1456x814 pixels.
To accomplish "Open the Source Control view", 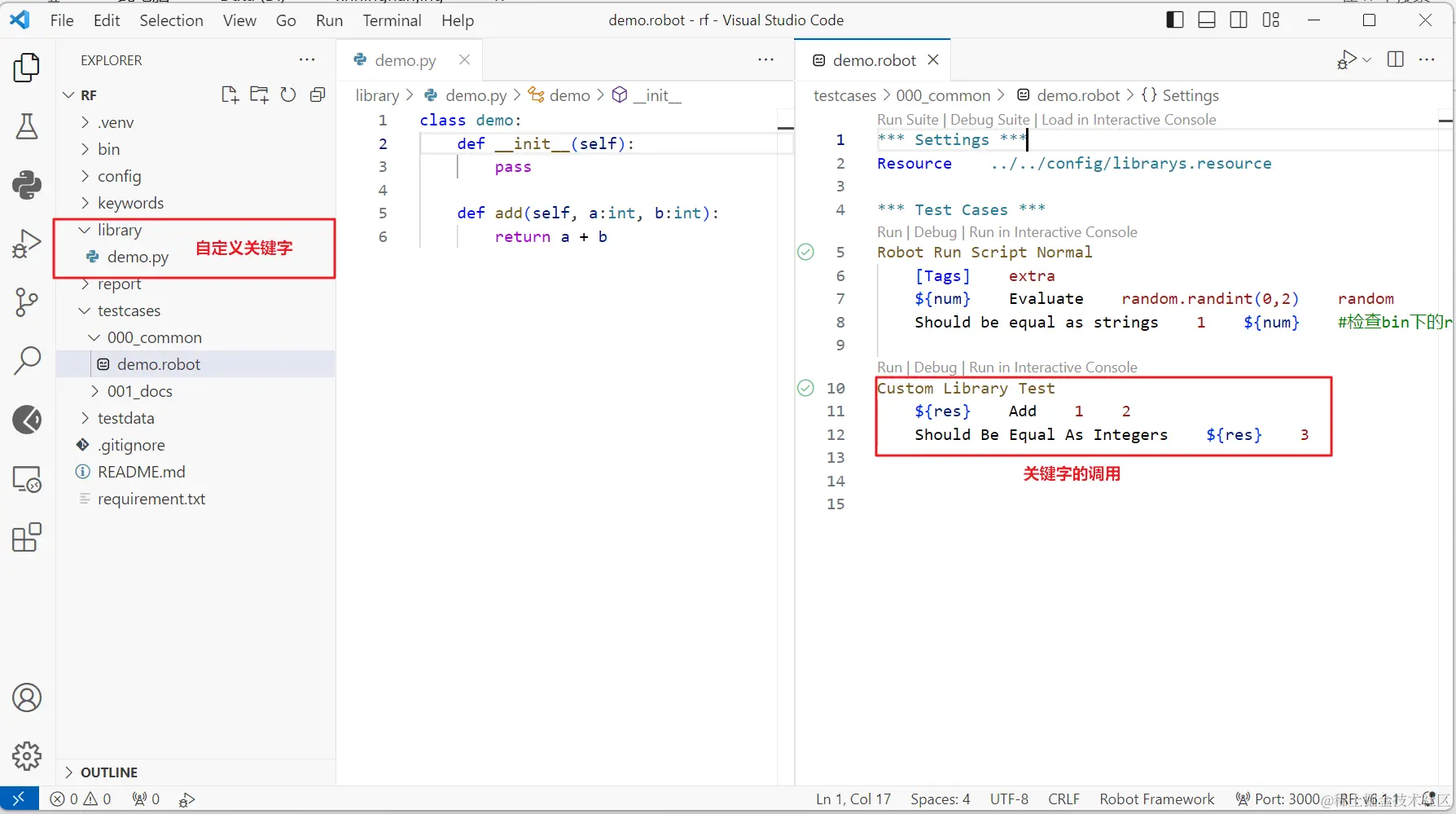I will pyautogui.click(x=27, y=302).
